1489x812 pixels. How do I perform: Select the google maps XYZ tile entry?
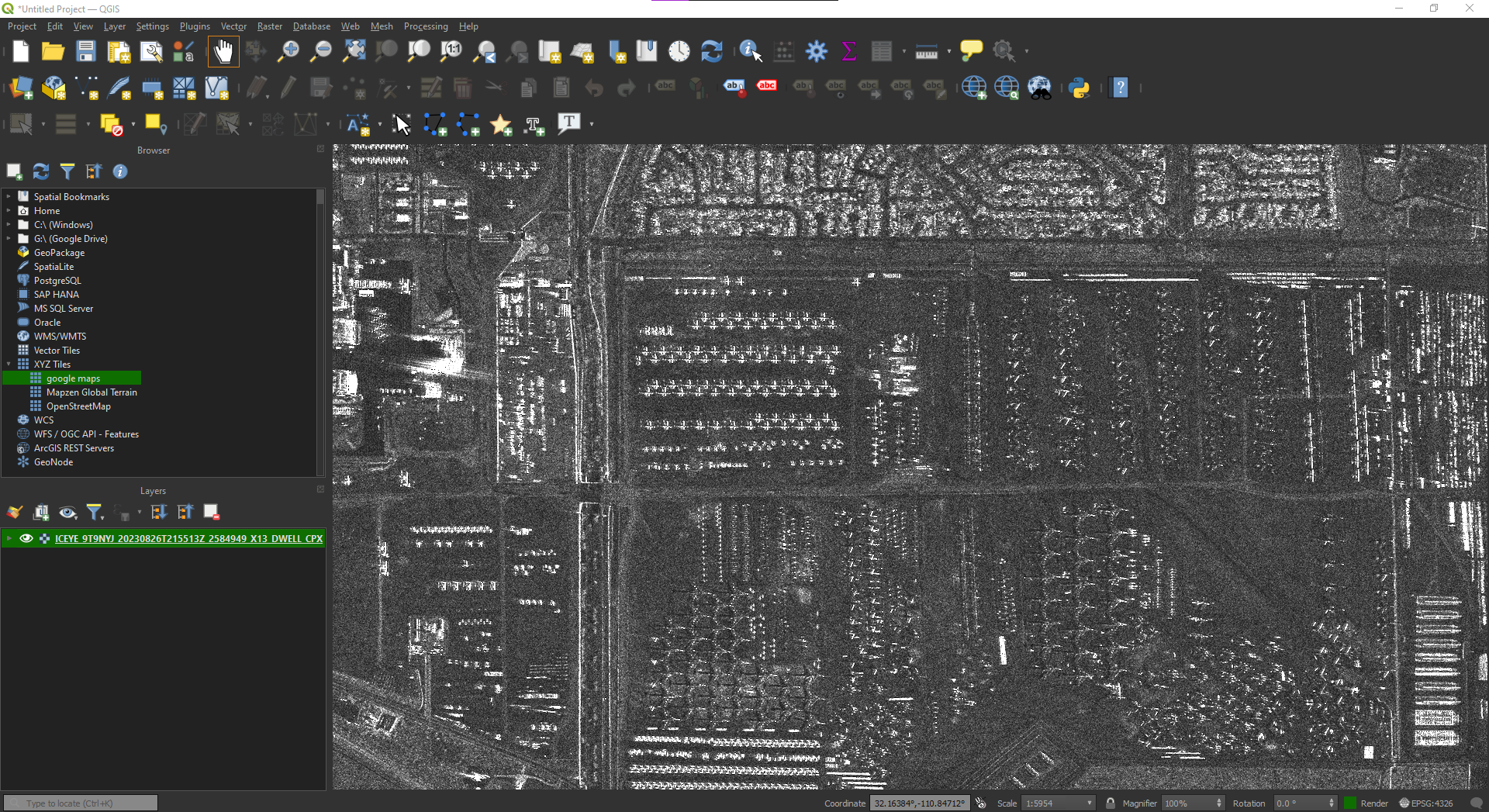click(73, 378)
